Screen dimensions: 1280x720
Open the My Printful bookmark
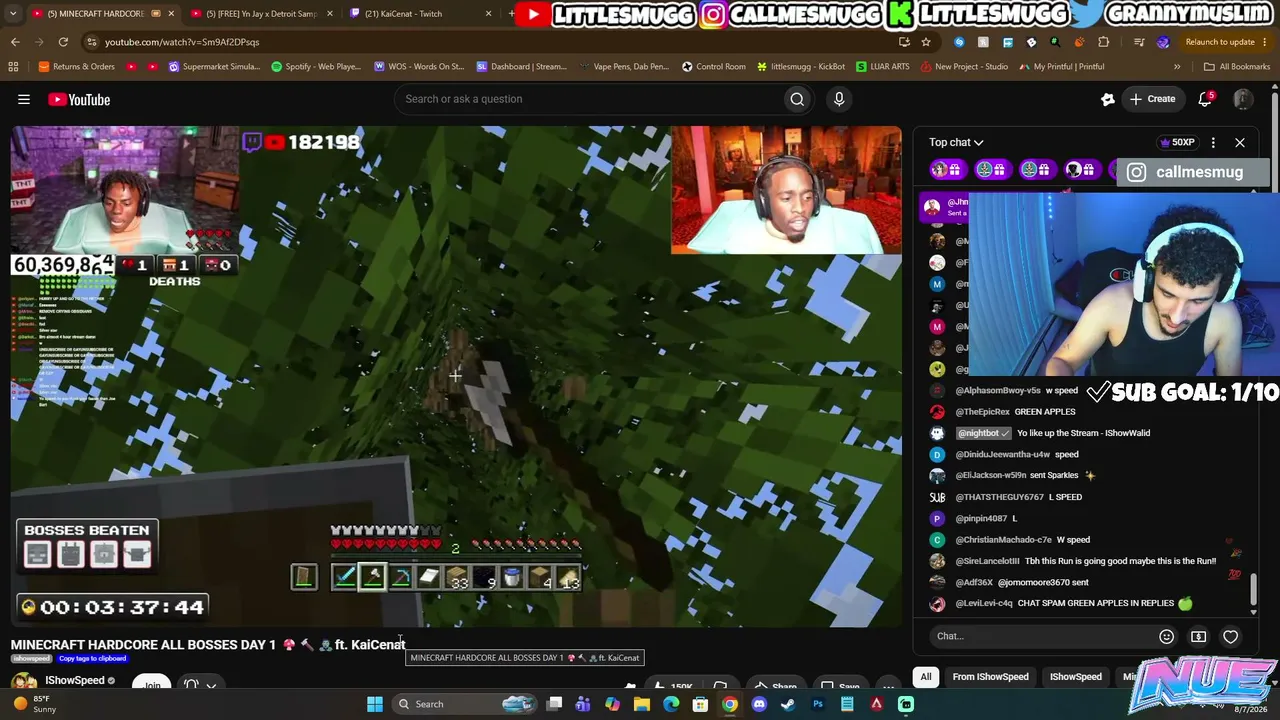1062,67
